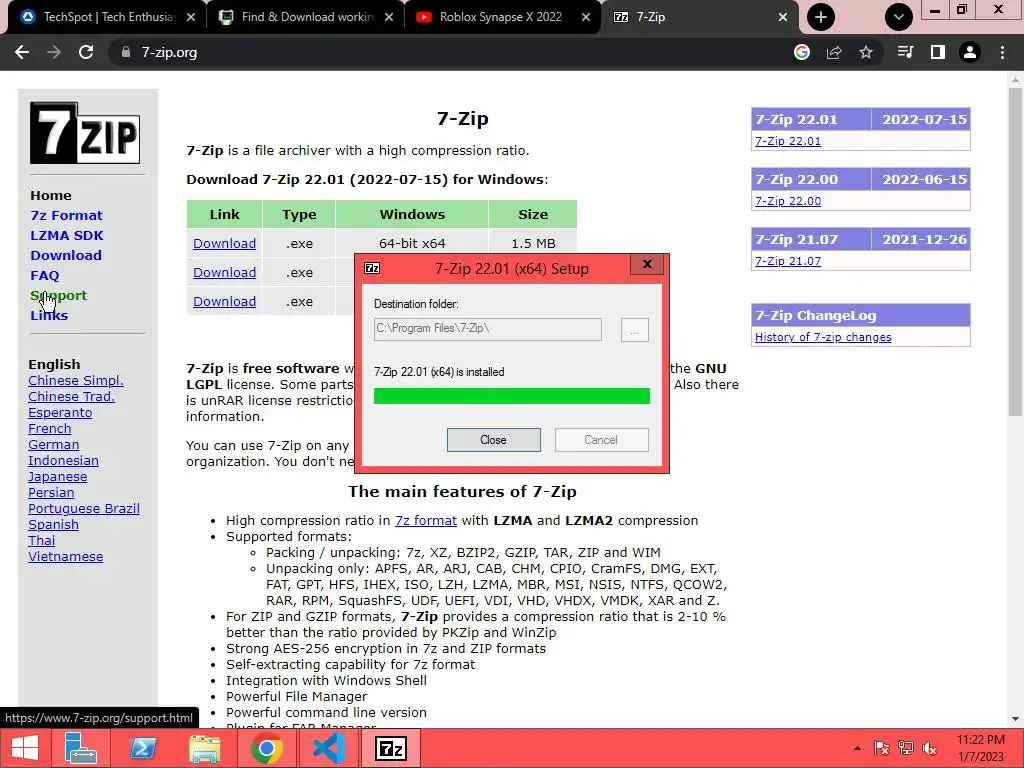
Task: Open Server Manager from the taskbar
Action: tap(81, 748)
